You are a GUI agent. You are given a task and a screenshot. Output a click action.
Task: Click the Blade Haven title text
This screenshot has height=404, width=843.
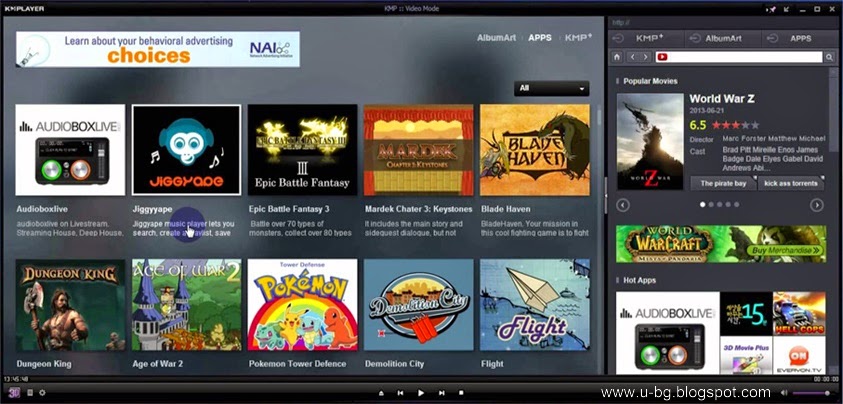coord(506,209)
